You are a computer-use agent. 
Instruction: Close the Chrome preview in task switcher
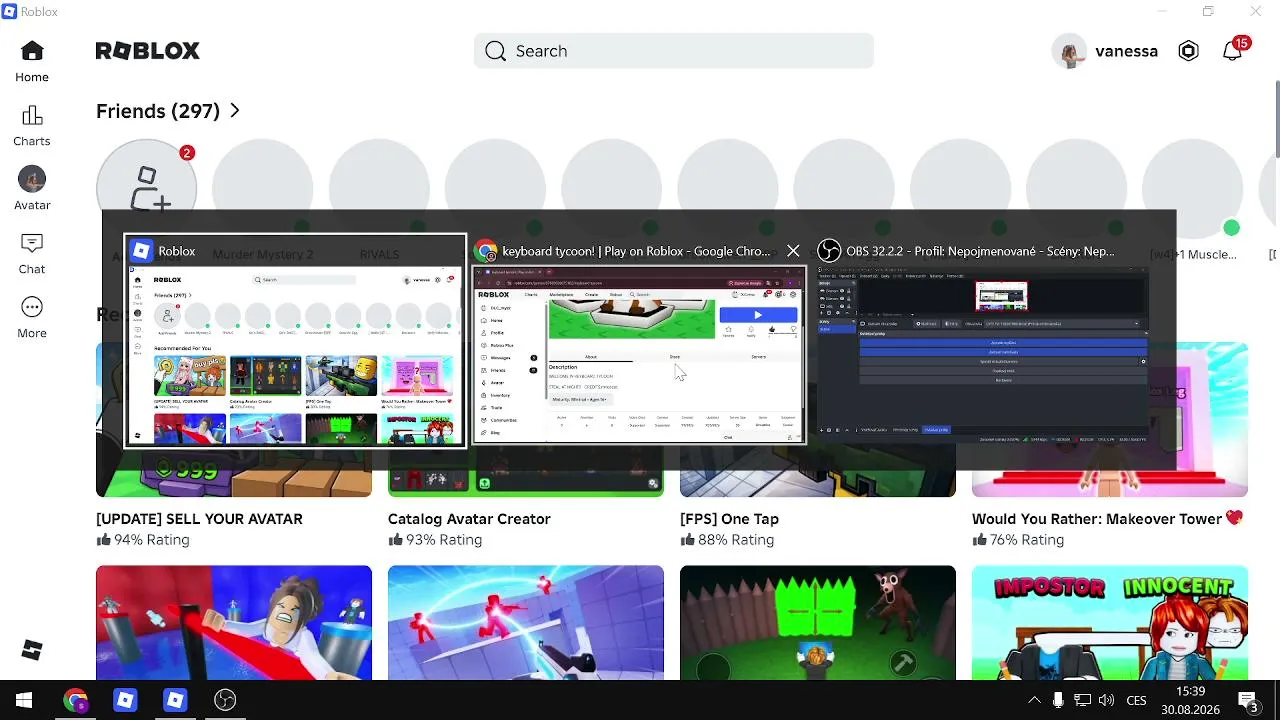point(793,251)
